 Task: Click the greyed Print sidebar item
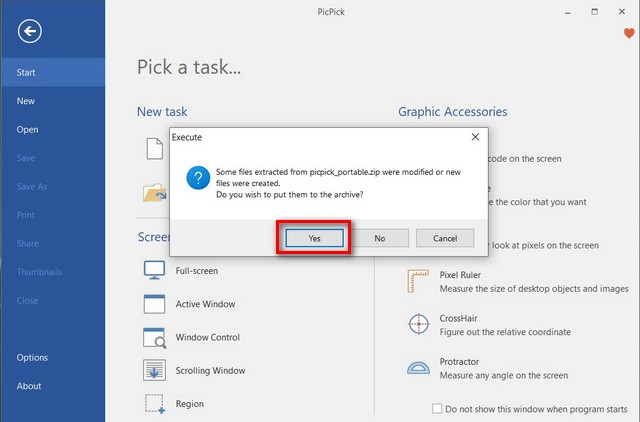[52, 215]
